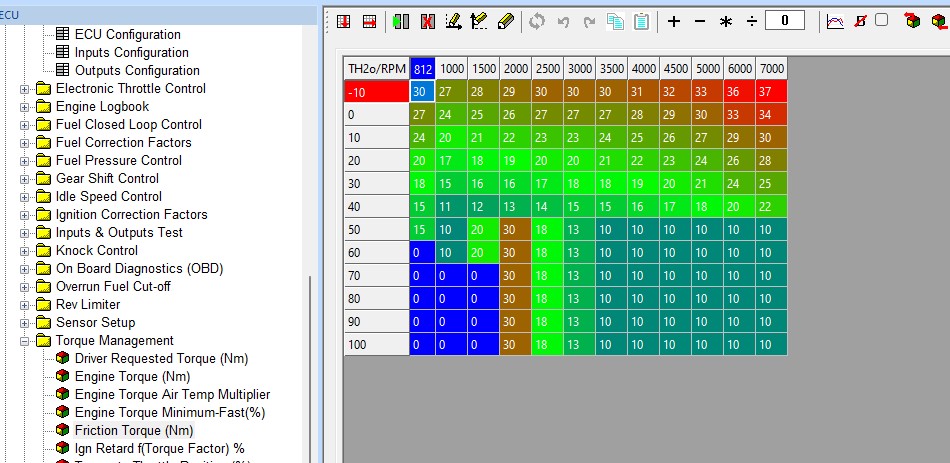
Task: Click the eraser icon in toolbar
Action: tap(506, 21)
